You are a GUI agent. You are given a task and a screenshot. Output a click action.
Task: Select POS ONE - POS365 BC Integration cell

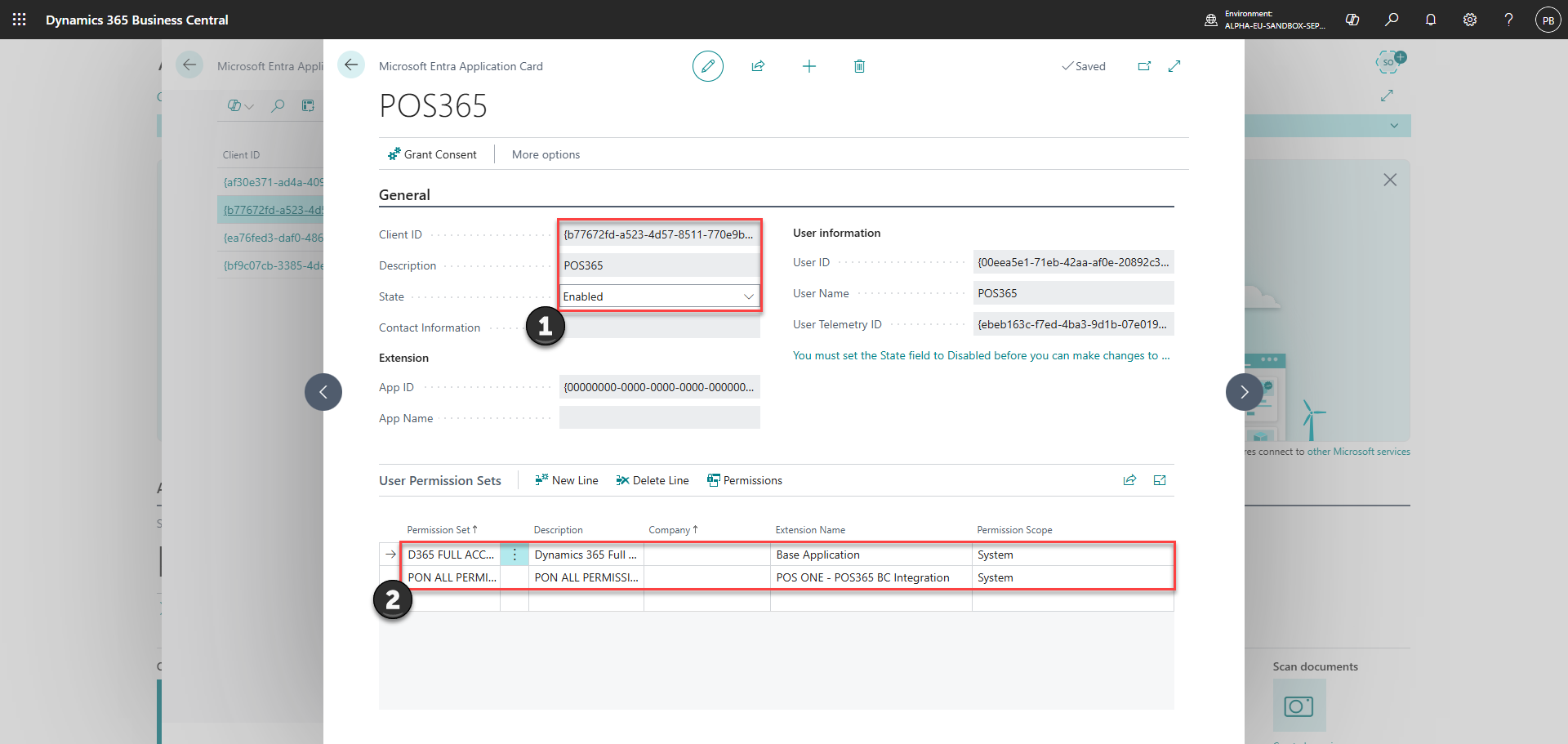click(871, 577)
